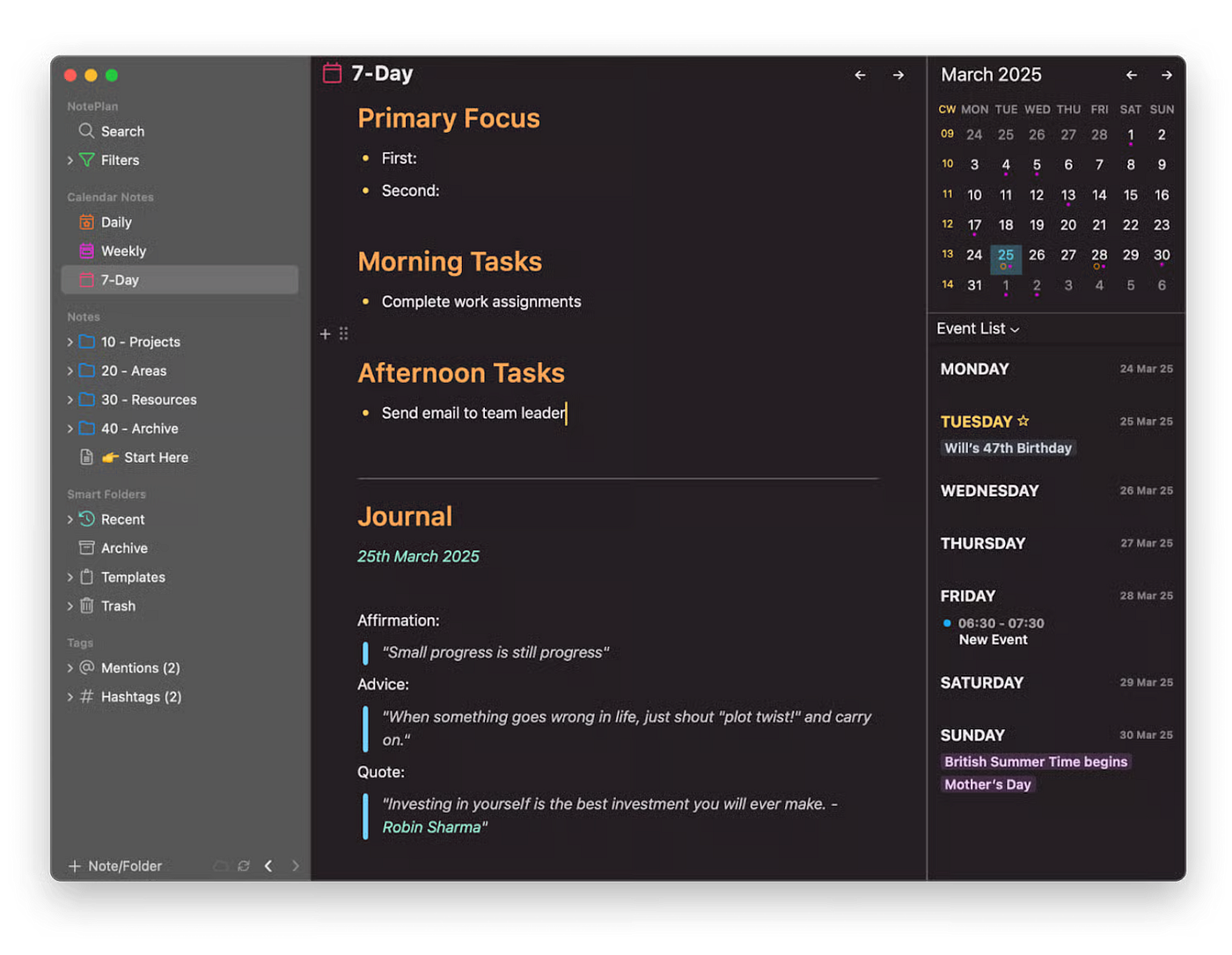Click the Primary Focus heading
Viewport: 1232px width, 955px height.
tap(449, 118)
